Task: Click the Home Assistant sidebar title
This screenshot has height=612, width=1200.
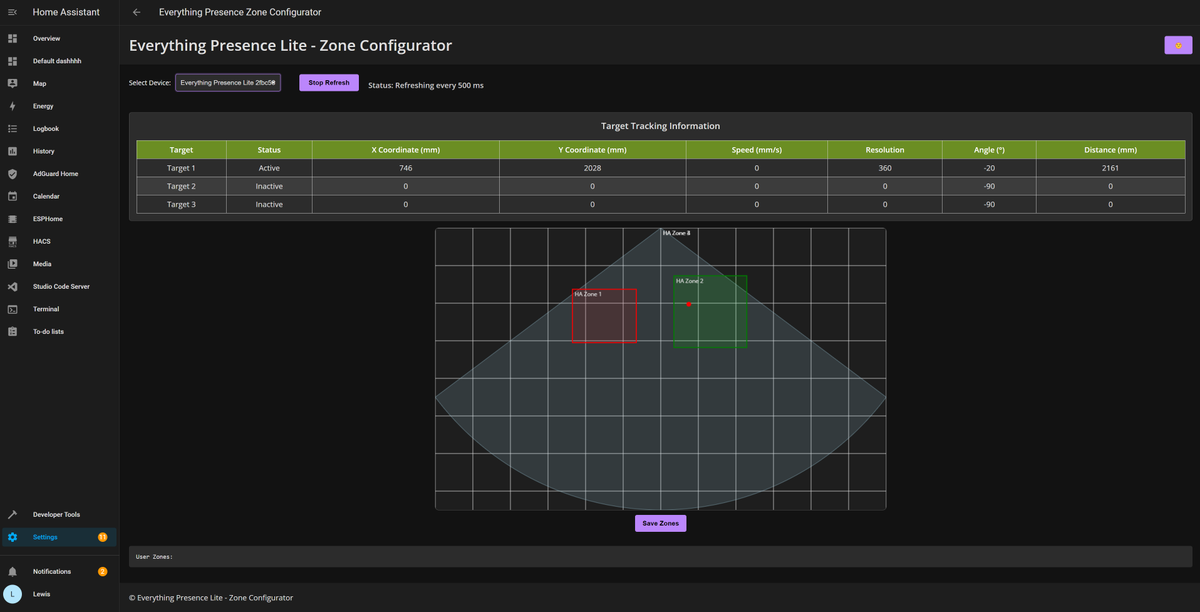Action: pyautogui.click(x=66, y=12)
